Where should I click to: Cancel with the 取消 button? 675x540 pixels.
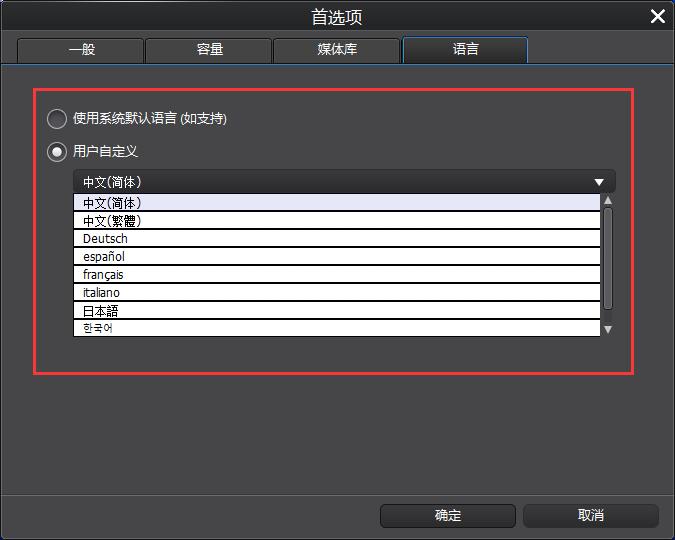(591, 515)
